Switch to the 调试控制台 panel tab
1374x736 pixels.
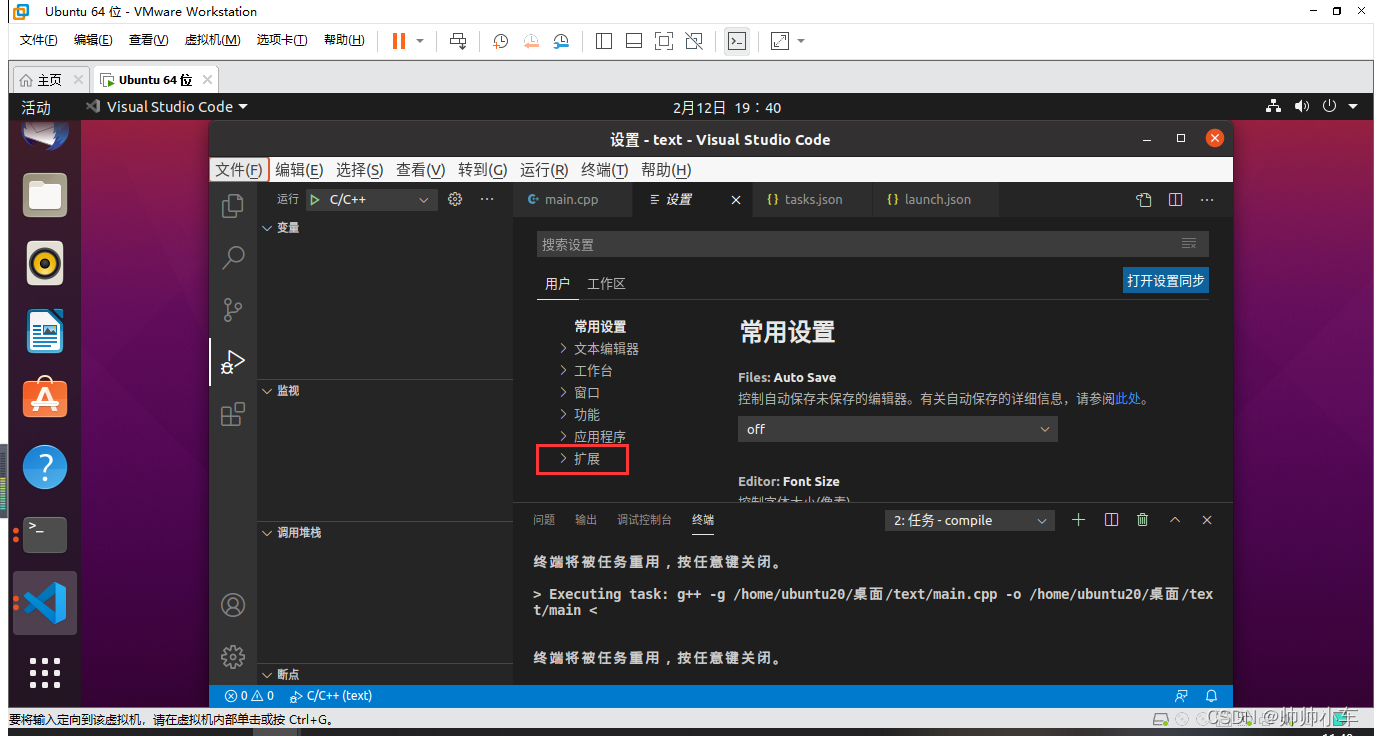pos(644,520)
